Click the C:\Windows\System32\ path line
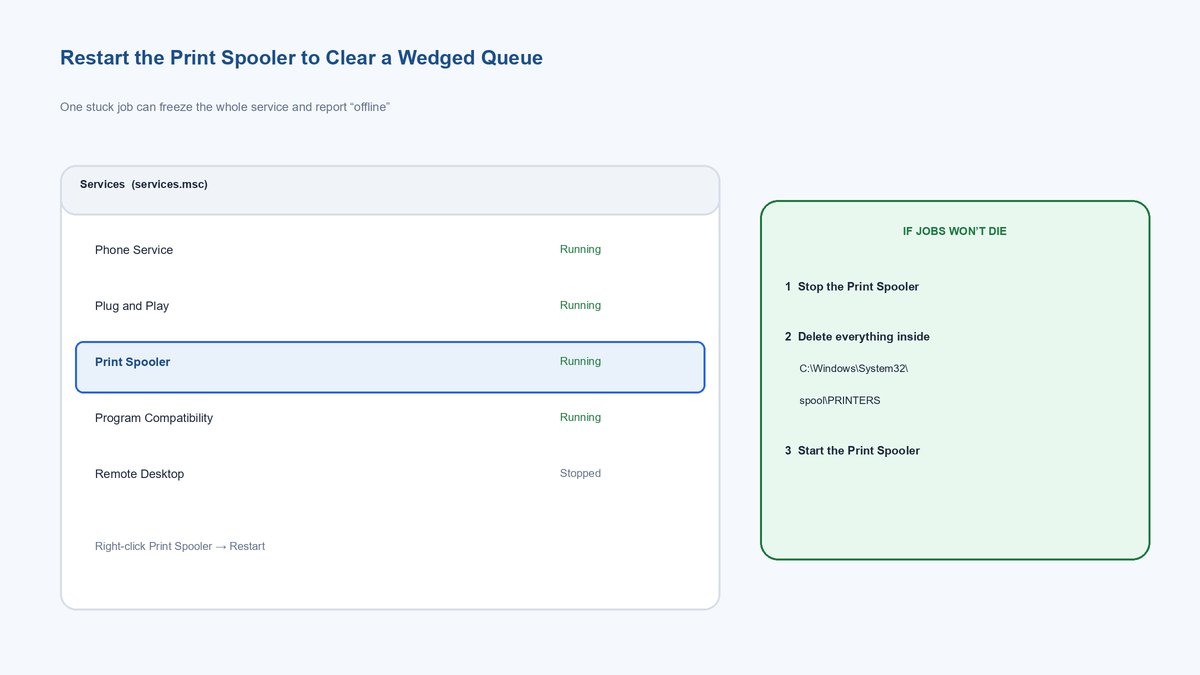This screenshot has height=675, width=1200. click(853, 369)
